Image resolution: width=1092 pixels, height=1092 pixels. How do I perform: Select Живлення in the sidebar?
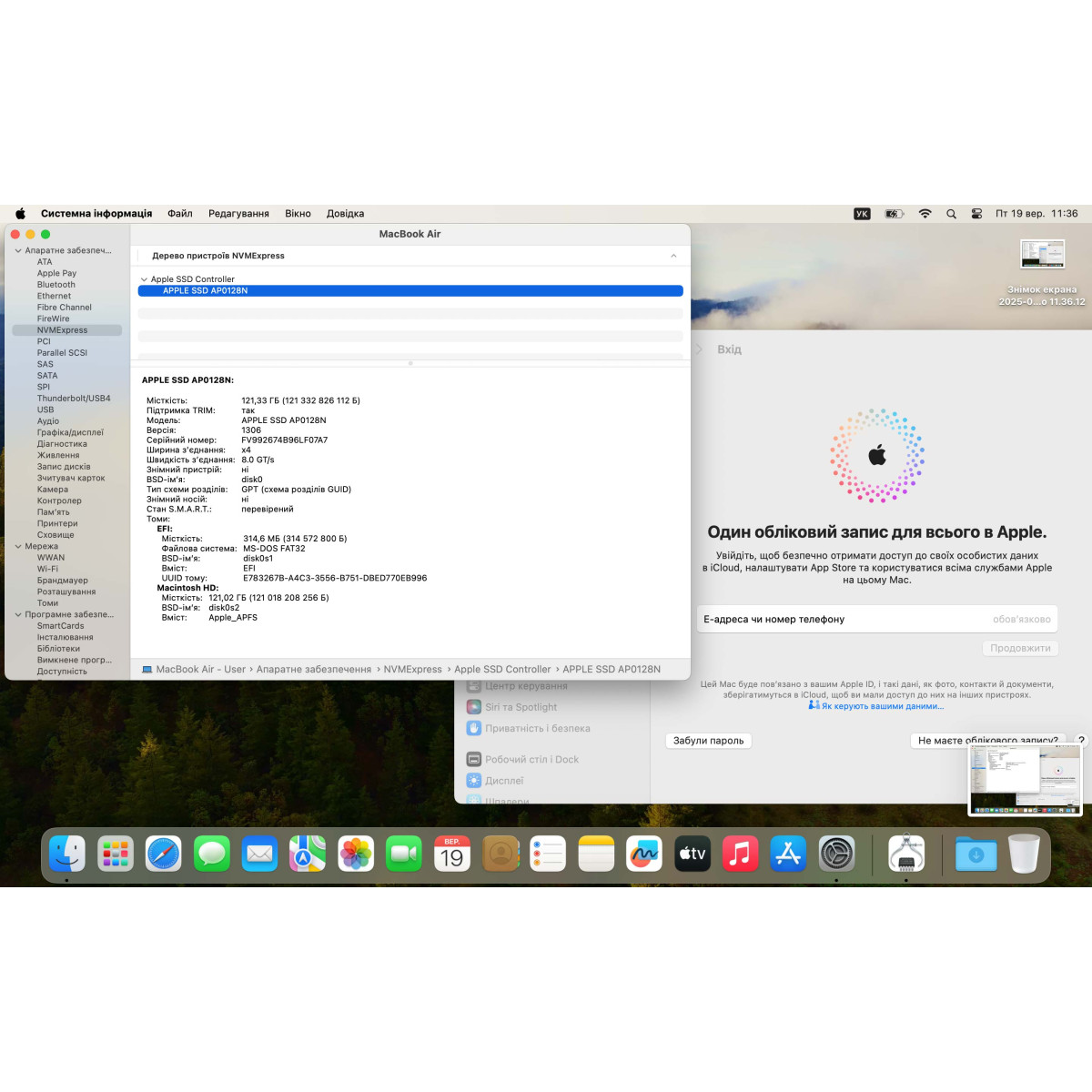pos(58,455)
